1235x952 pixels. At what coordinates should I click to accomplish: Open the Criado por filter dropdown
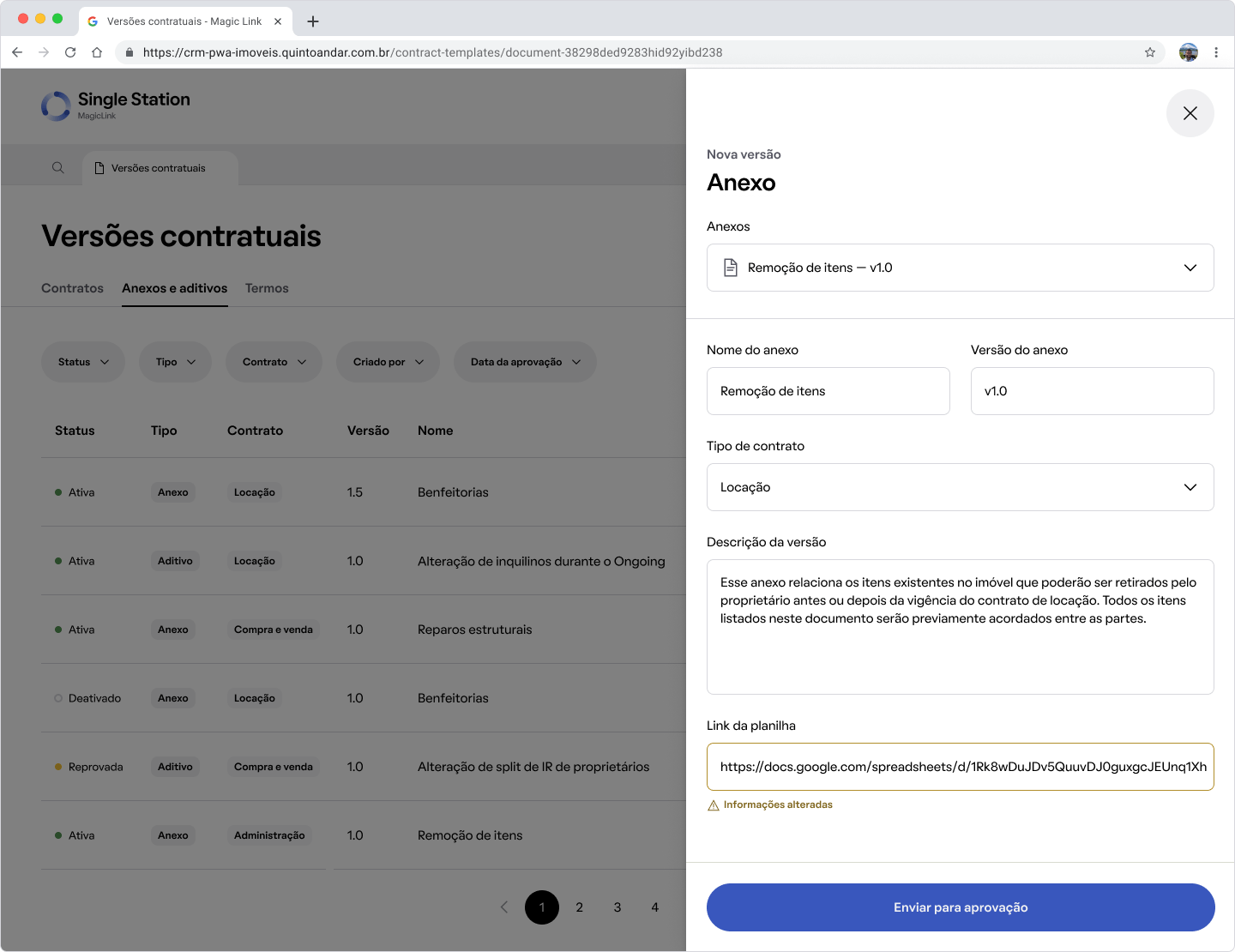tap(388, 362)
